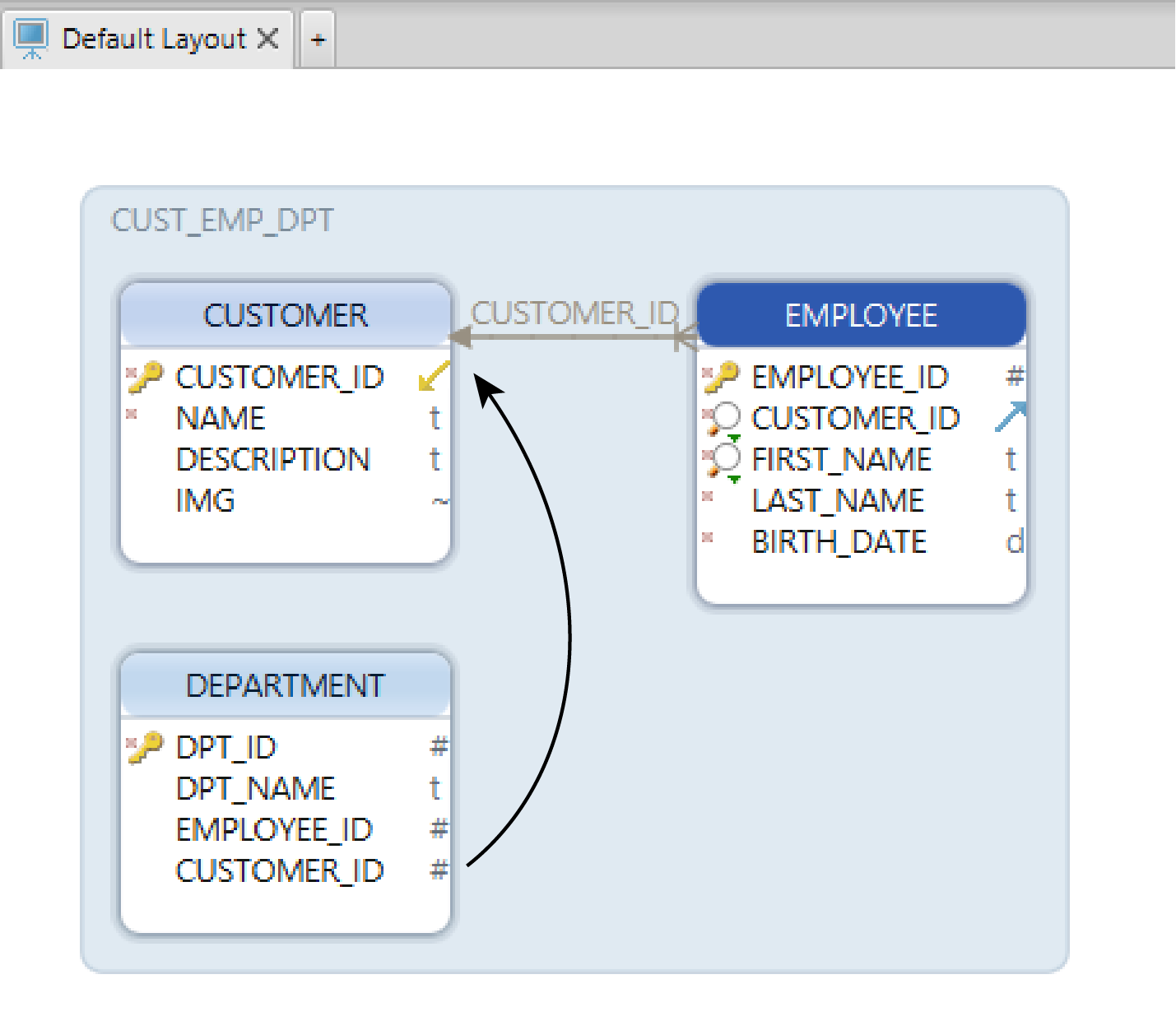Click the key icon beside DPT_ID

pos(146,748)
